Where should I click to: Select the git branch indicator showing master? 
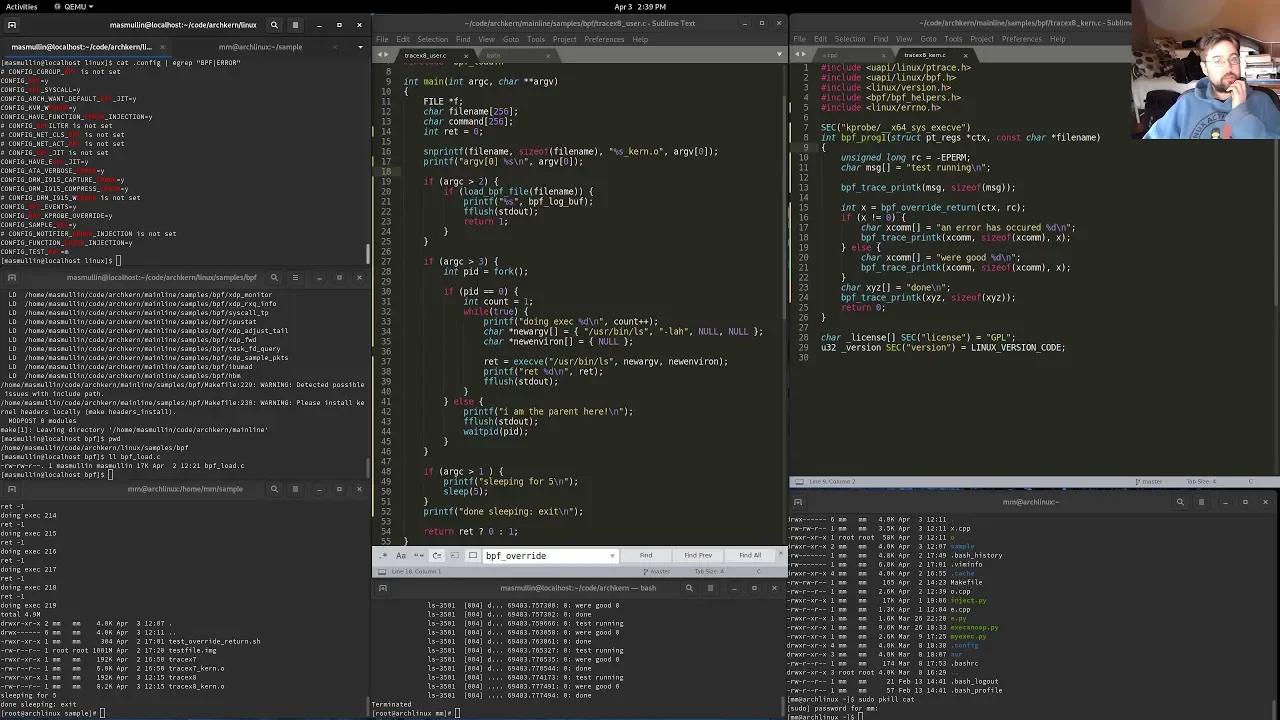pyautogui.click(x=659, y=571)
